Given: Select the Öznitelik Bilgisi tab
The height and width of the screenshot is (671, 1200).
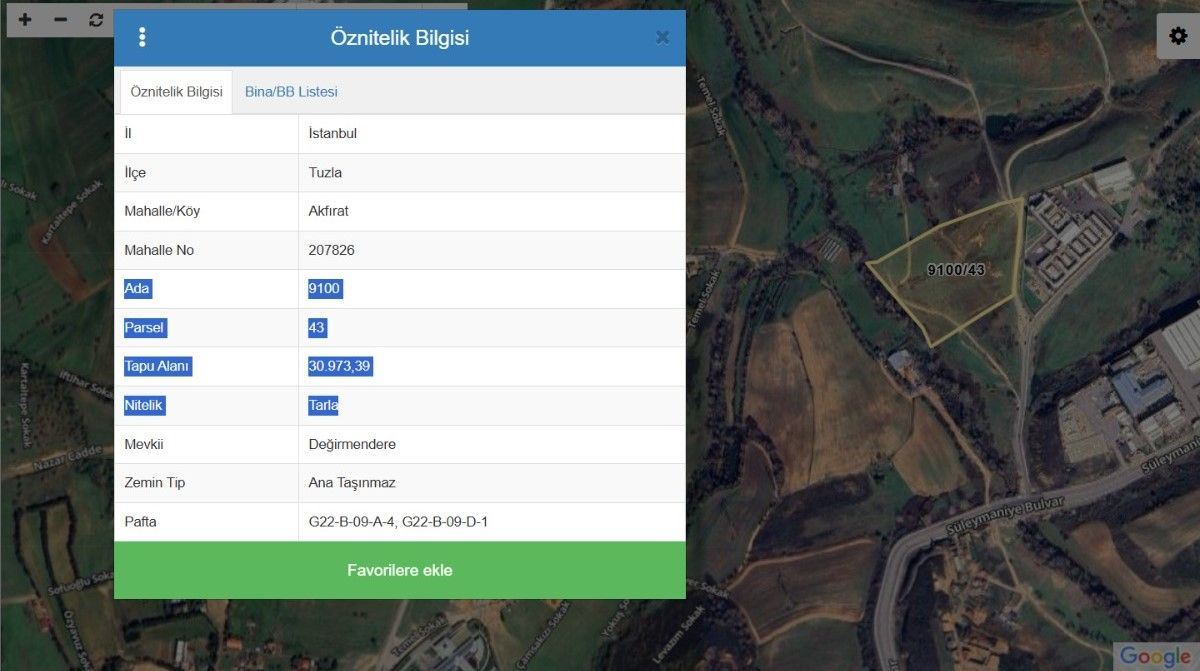Looking at the screenshot, I should [x=176, y=91].
